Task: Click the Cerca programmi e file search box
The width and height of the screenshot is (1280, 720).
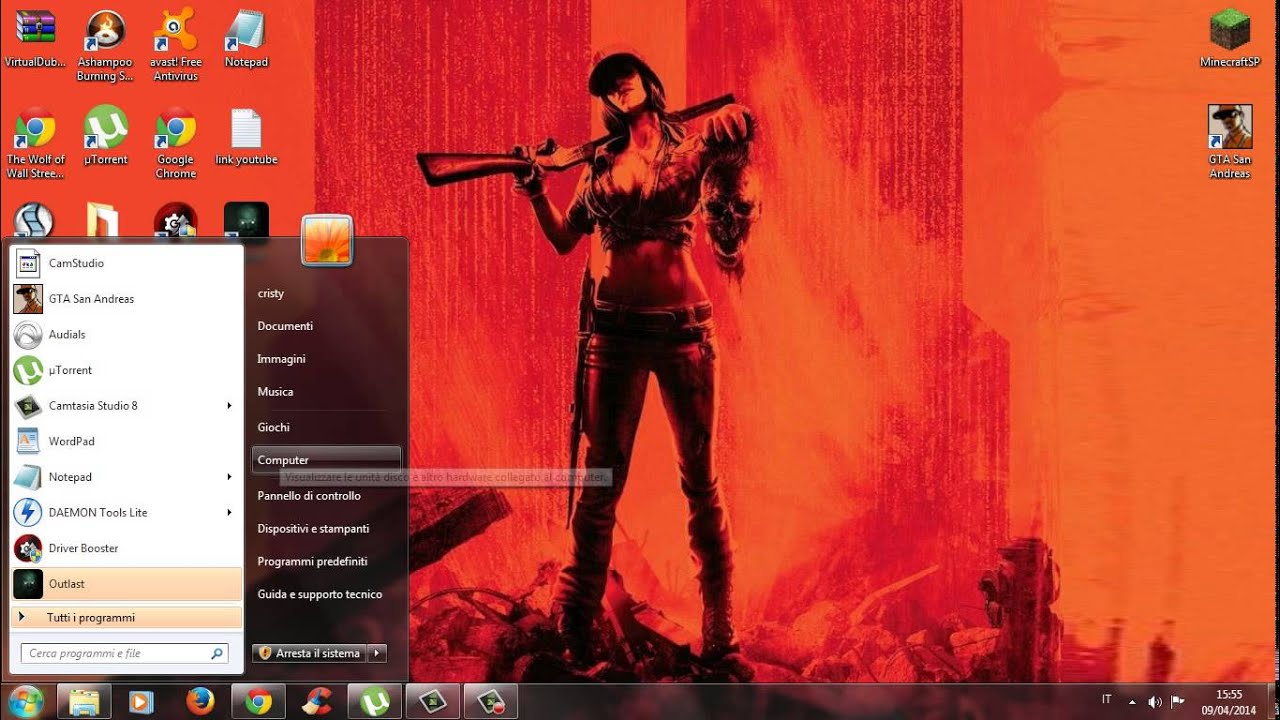Action: [x=125, y=654]
